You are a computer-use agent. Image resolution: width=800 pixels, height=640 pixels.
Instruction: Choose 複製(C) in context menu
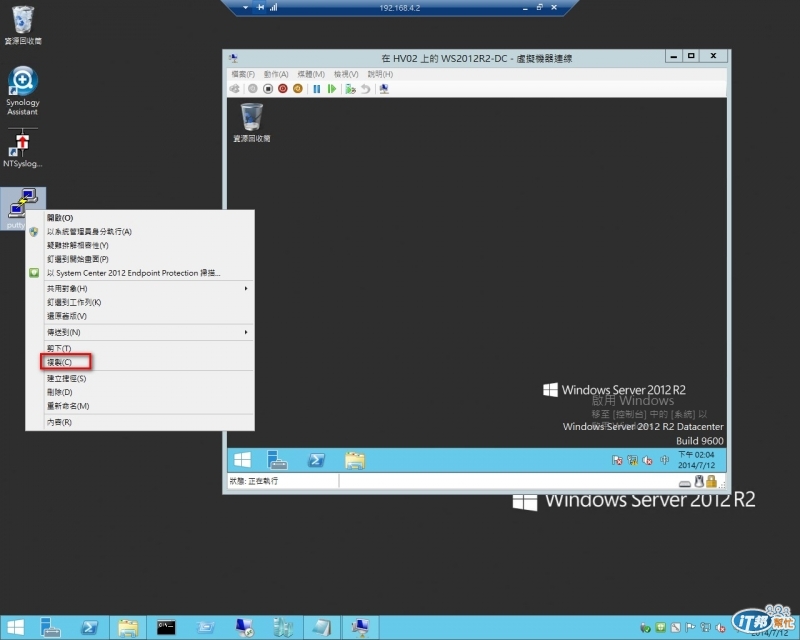[x=140, y=362]
